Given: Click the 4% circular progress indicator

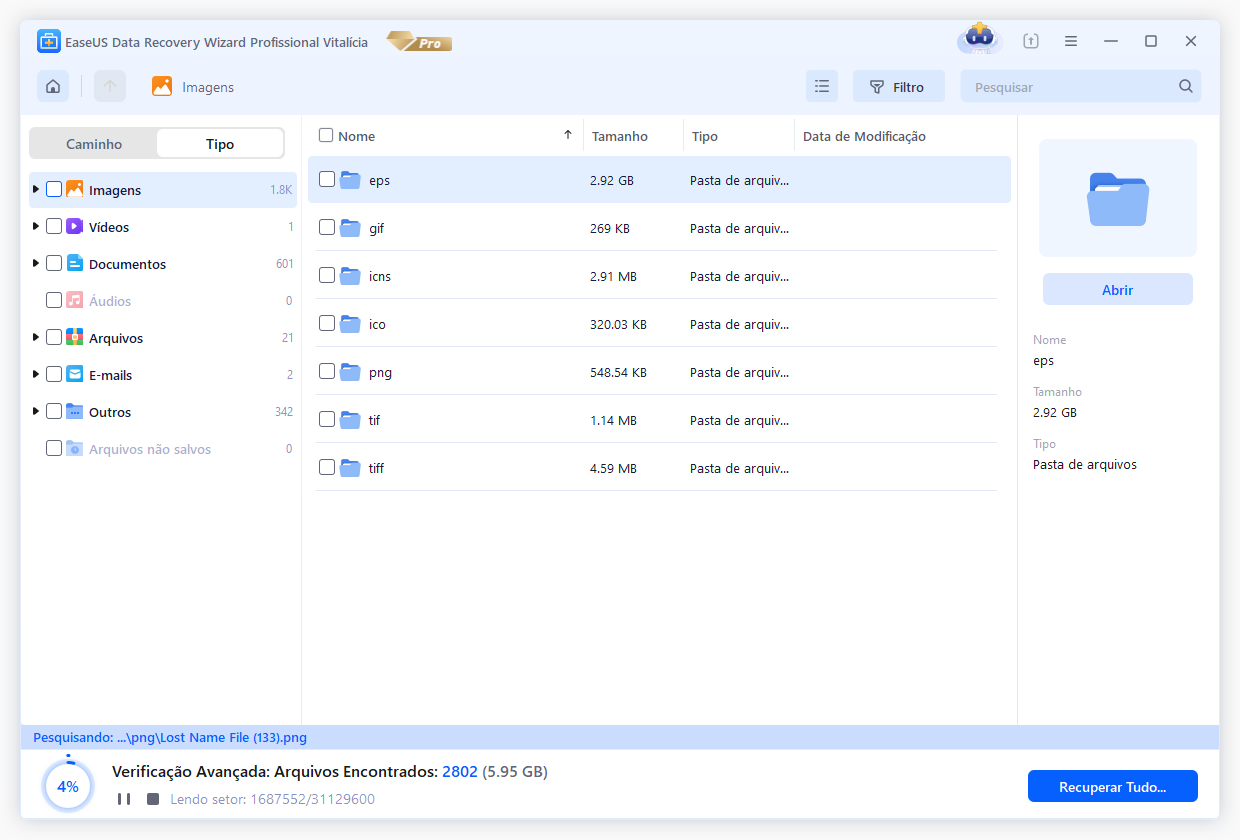Looking at the screenshot, I should pyautogui.click(x=68, y=786).
